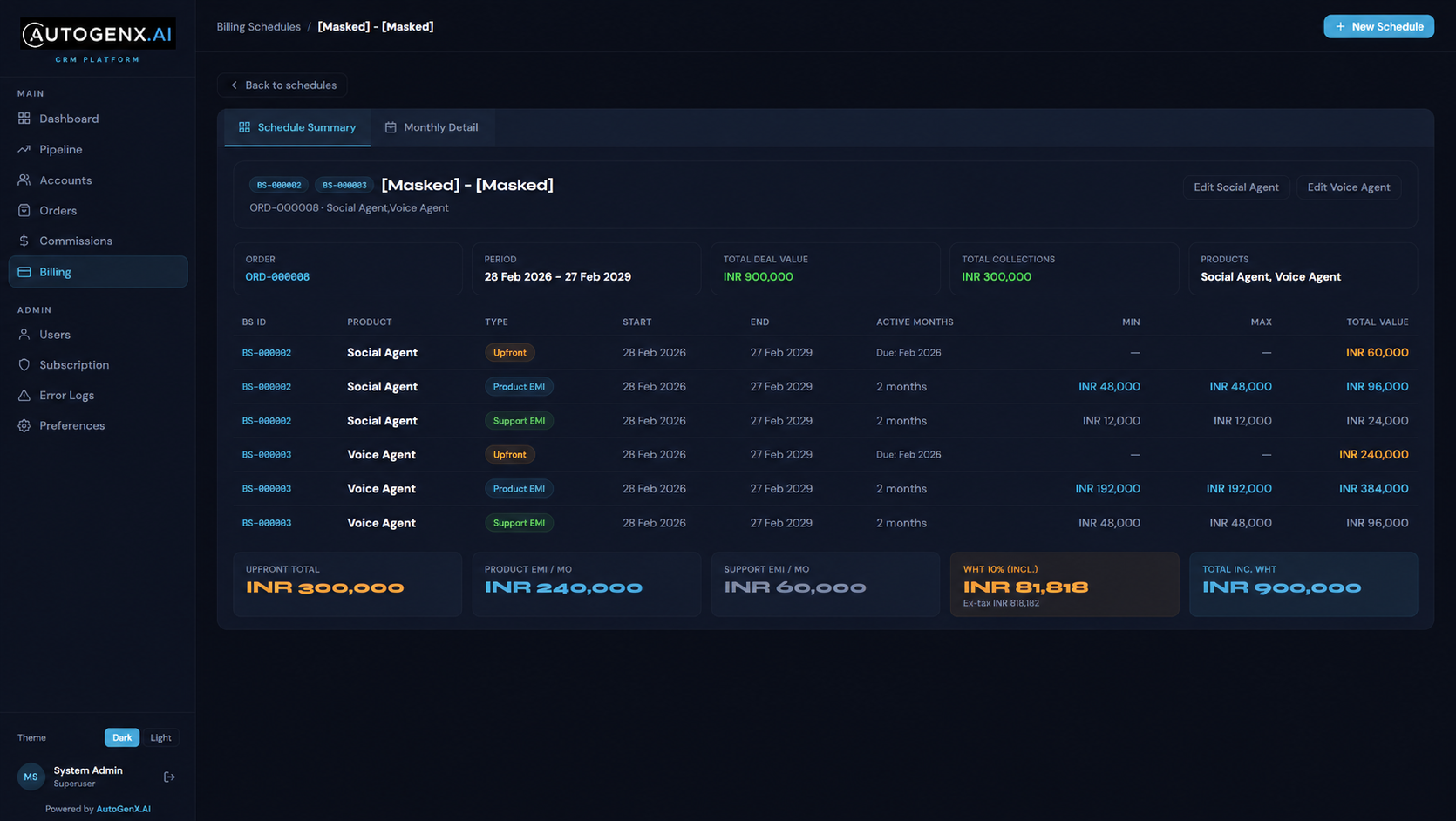Click the Product EMI / MO card
The image size is (1456, 821).
click(x=586, y=585)
